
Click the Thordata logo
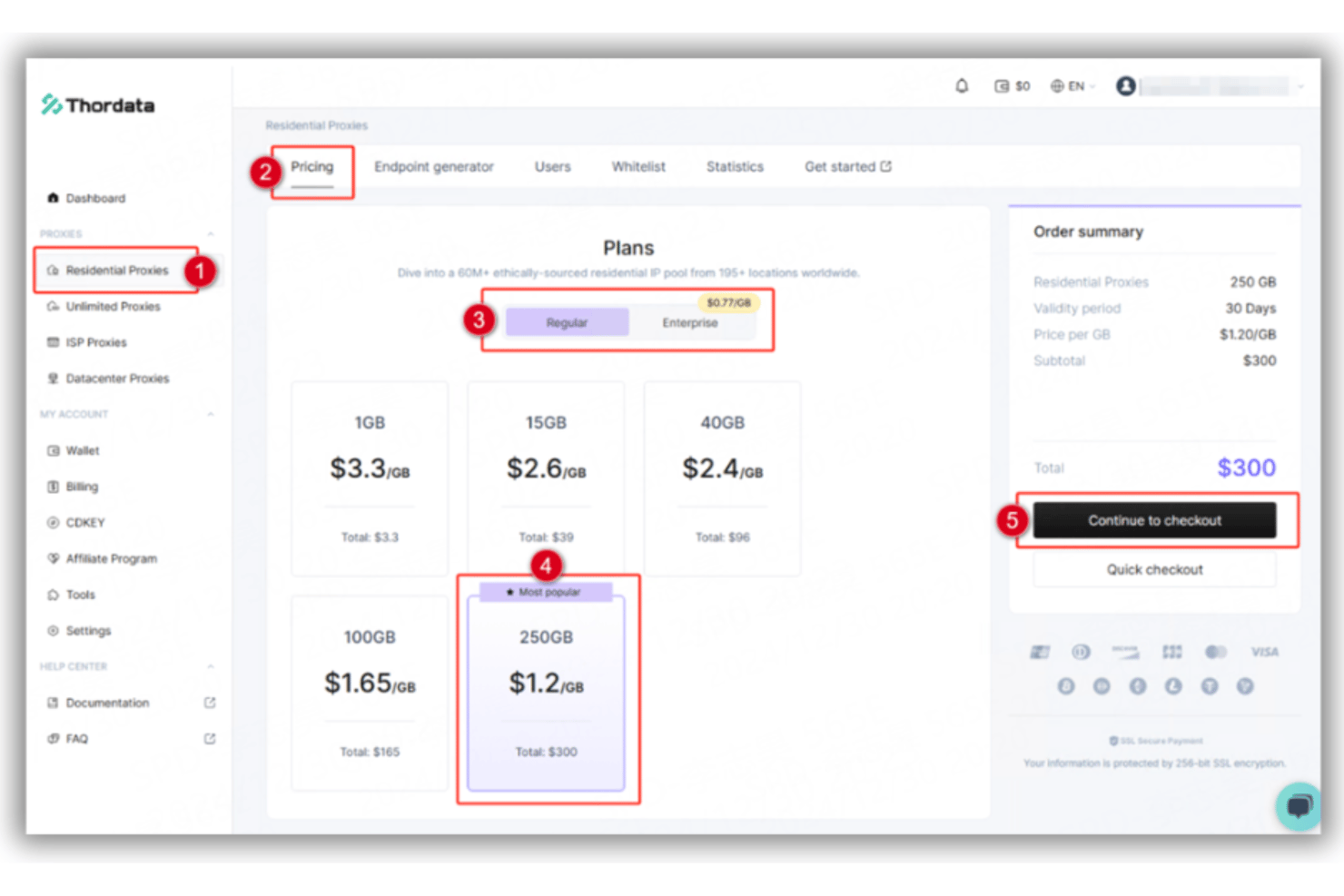98,105
